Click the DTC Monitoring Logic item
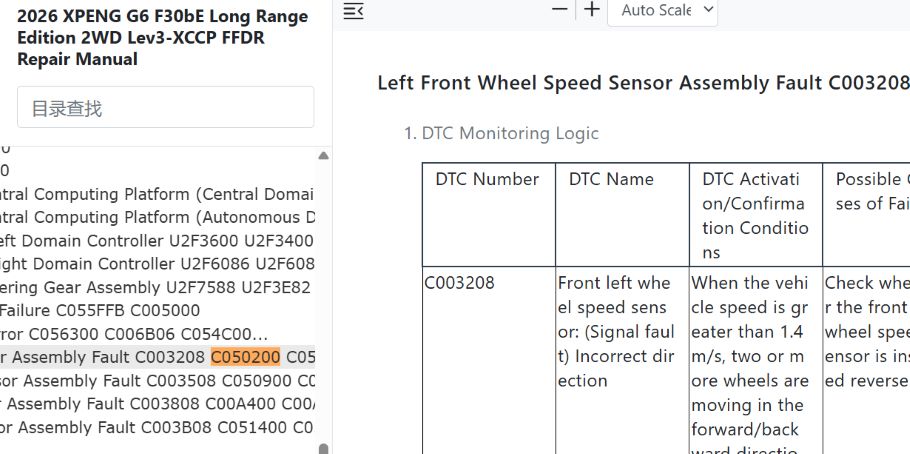Screen dimensions: 910x454 510,134
